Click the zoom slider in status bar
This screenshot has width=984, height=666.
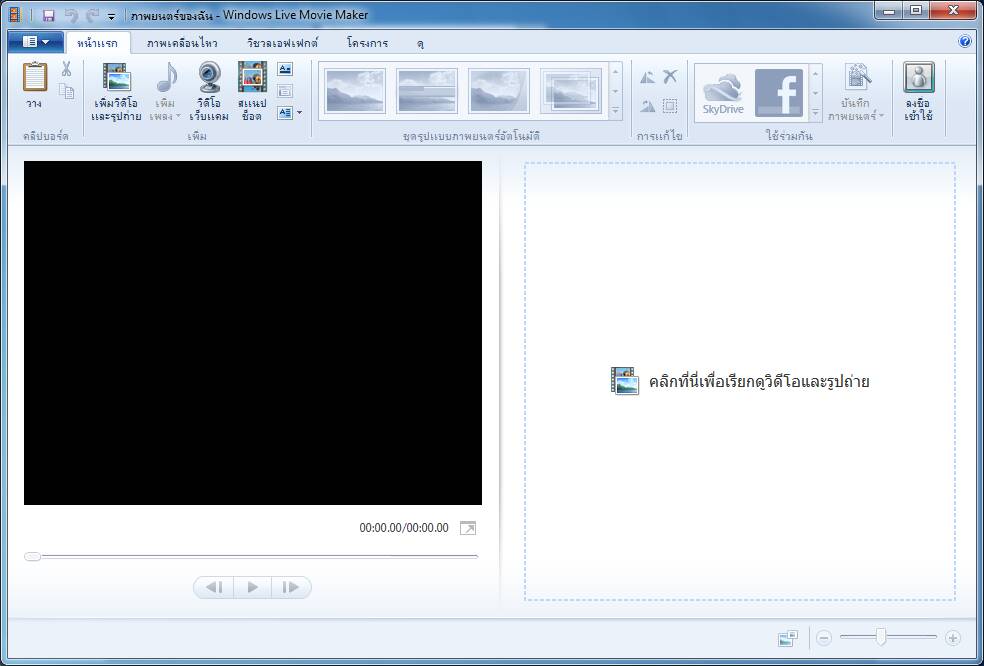[x=881, y=637]
